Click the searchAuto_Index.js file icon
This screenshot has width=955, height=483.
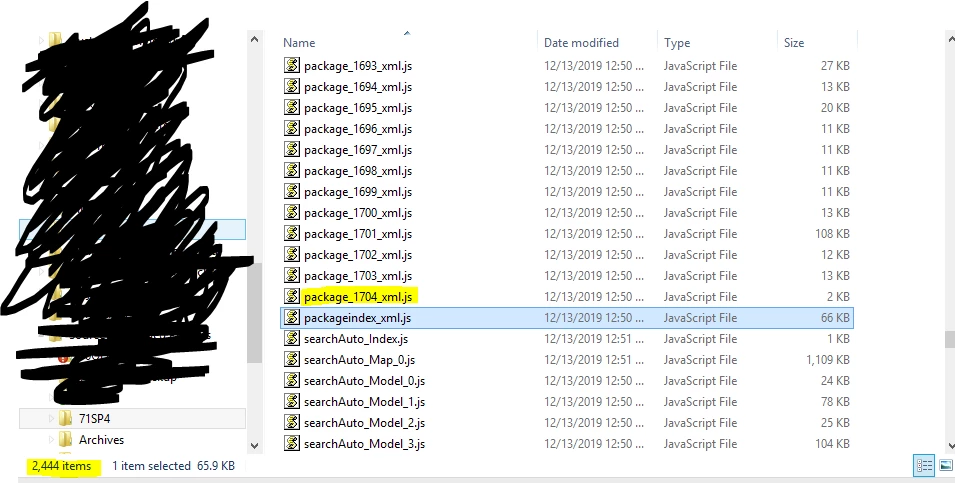tap(292, 339)
